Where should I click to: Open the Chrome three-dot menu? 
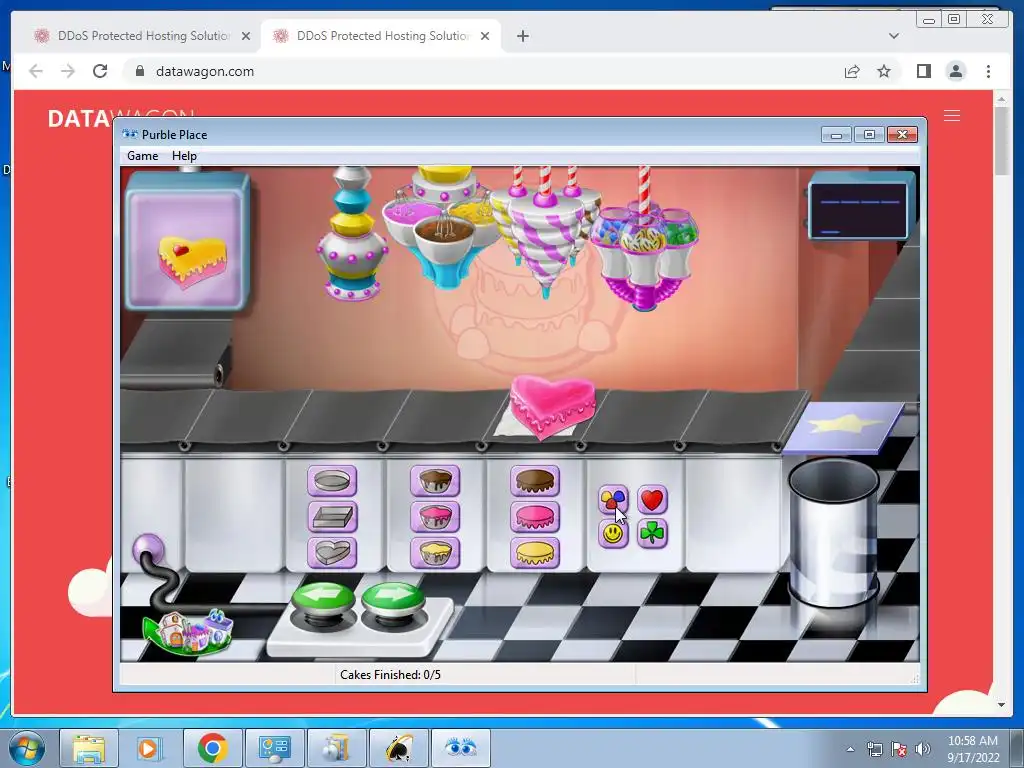[x=988, y=71]
